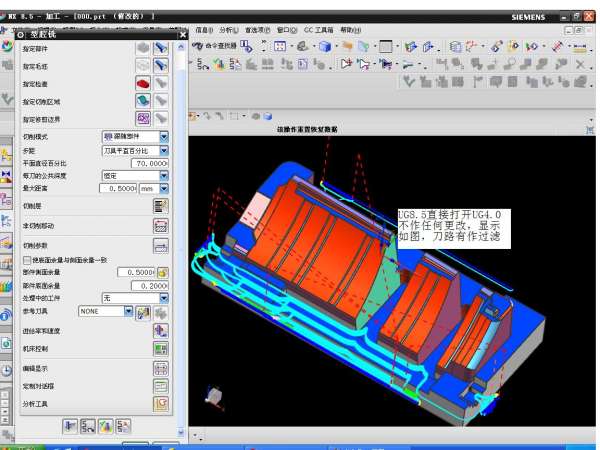The image size is (600, 450).
Task: Expand the 切削模式 cut pattern dropdown
Action: coord(164,136)
